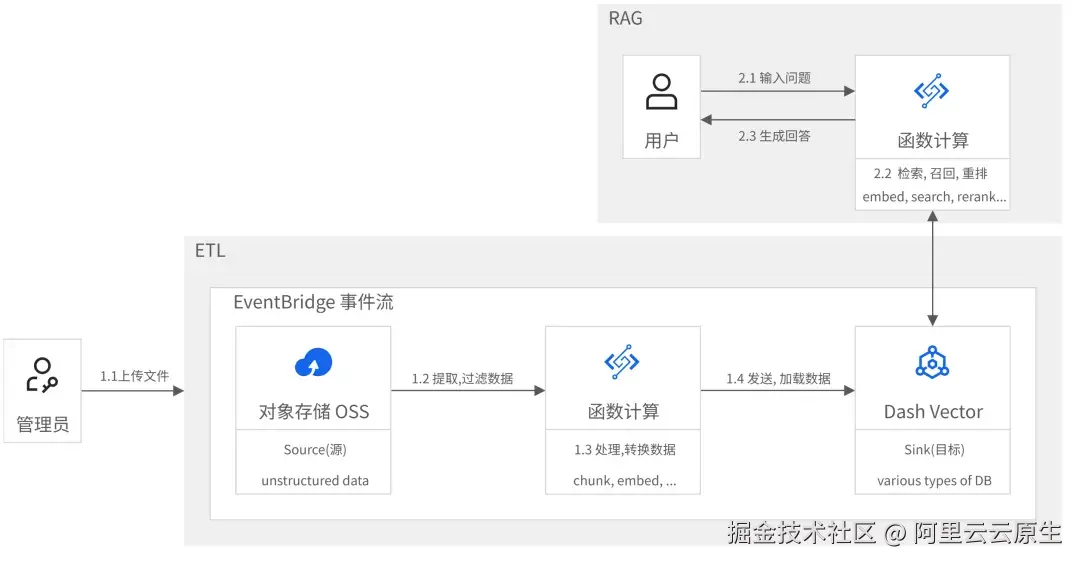The width and height of the screenshot is (1080, 564).
Task: Select the '用户' label
Action: [661, 140]
